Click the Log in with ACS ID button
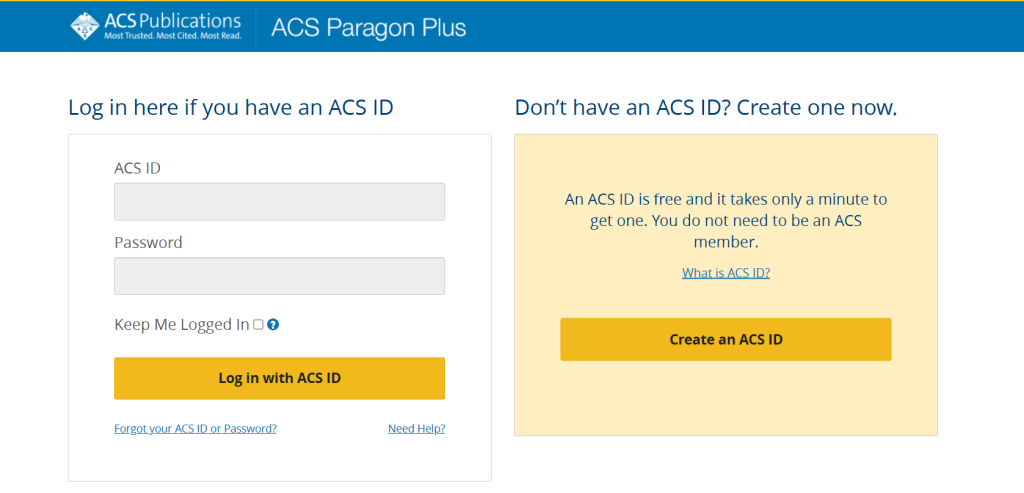 tap(280, 378)
